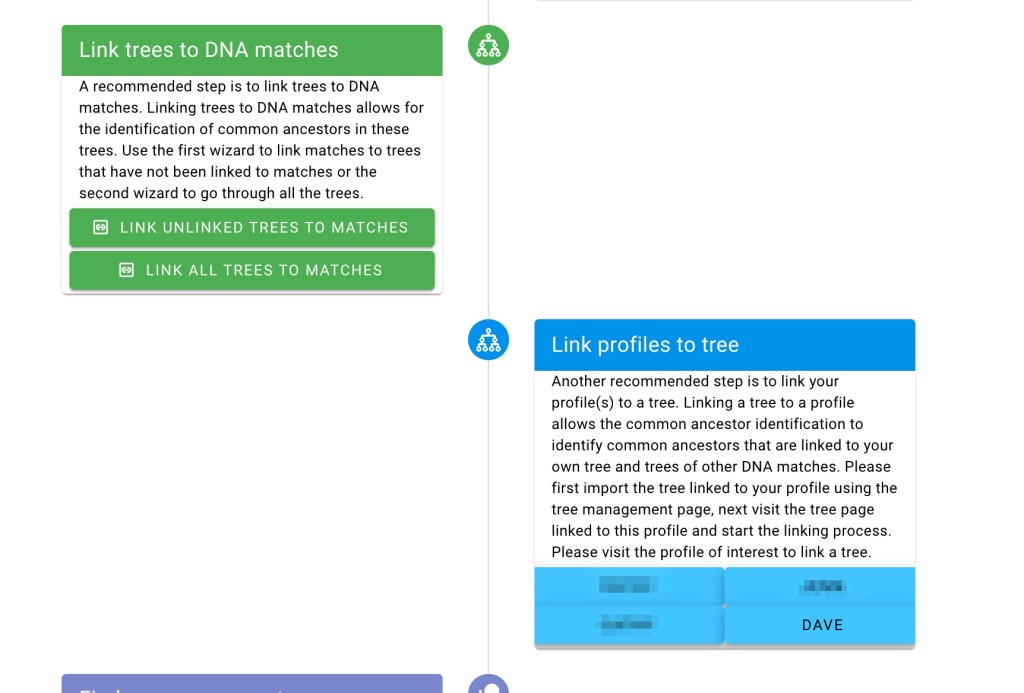This screenshot has height=693, width=1024.
Task: Click the 'Link trees to DNA matches' heading
Action: 209,50
